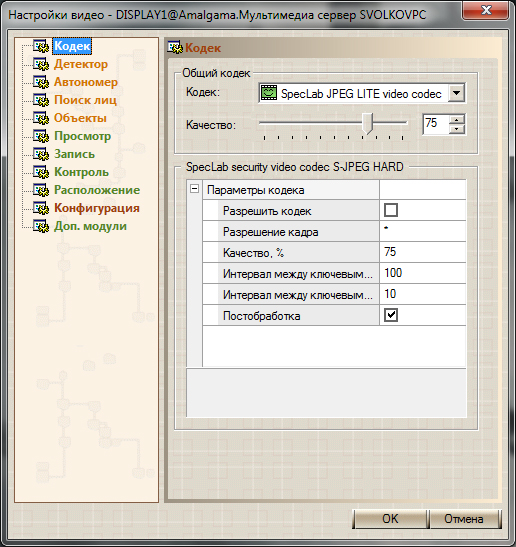Click the icon next to Объекты
516x547 pixels.
(41, 118)
